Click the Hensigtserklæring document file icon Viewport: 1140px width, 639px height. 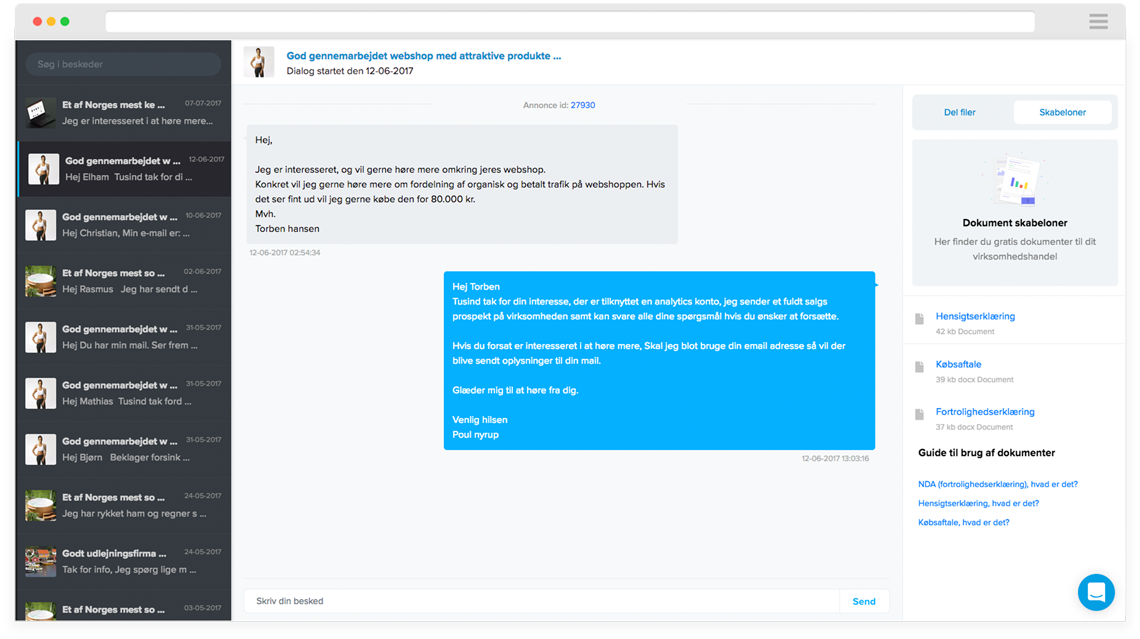[x=919, y=319]
